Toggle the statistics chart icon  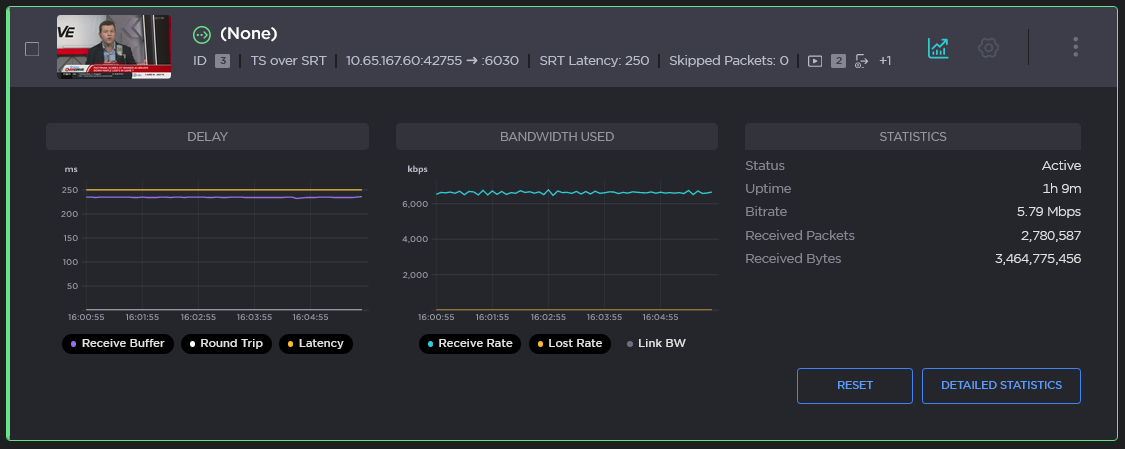point(937,47)
